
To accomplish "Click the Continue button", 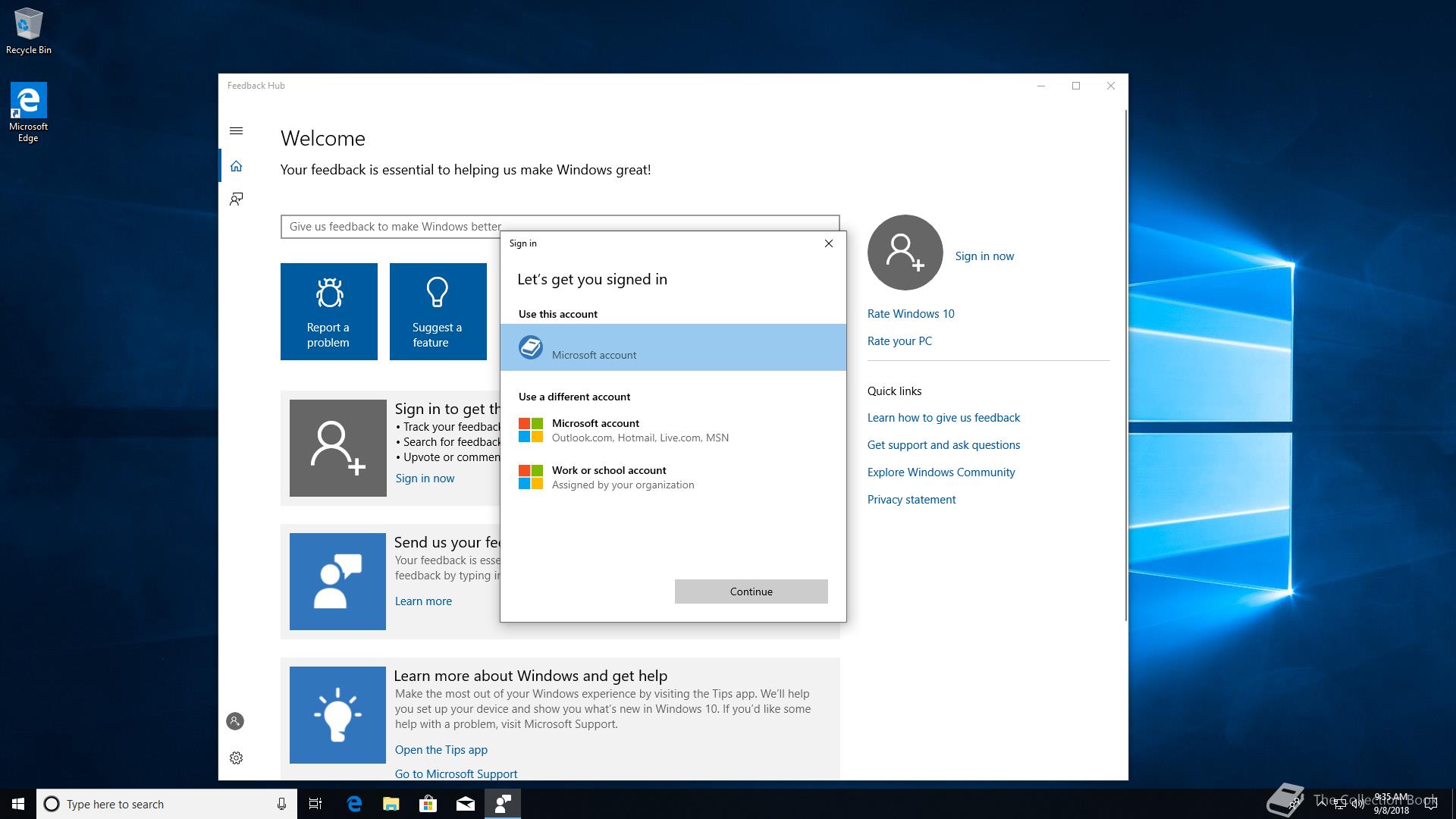I will coord(752,591).
